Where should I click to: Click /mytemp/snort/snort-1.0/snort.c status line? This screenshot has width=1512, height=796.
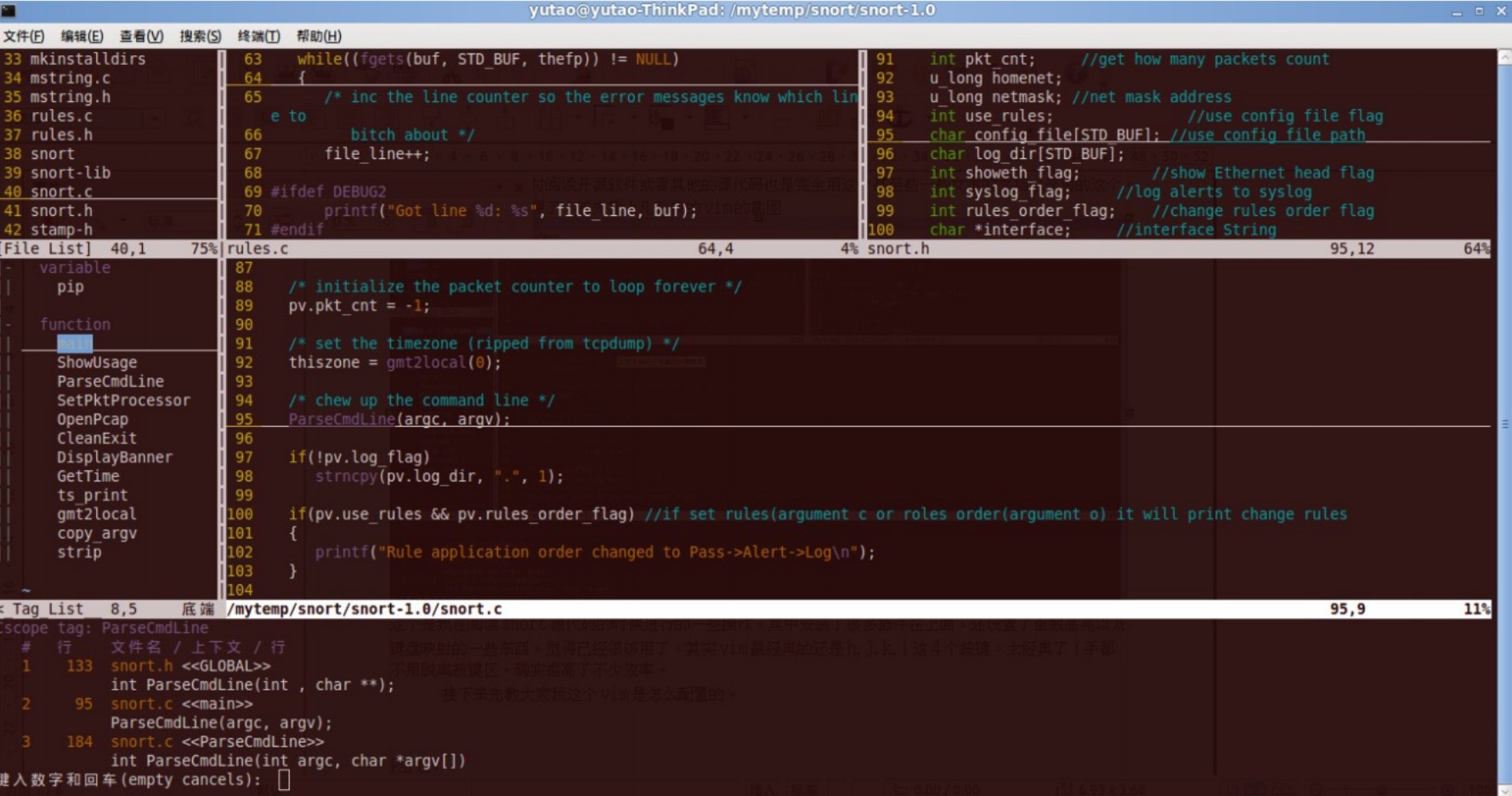(858, 609)
